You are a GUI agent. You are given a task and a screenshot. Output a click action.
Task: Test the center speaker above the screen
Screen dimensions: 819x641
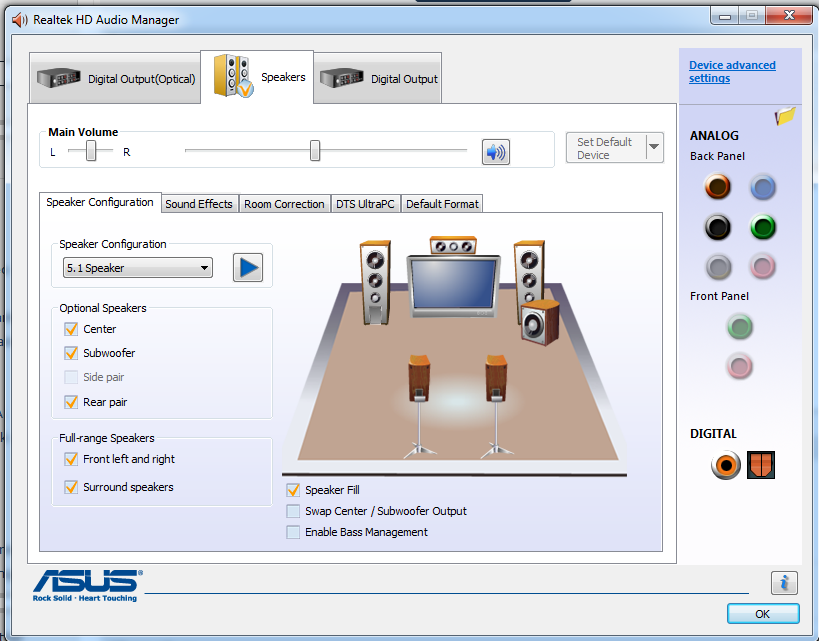click(x=453, y=246)
